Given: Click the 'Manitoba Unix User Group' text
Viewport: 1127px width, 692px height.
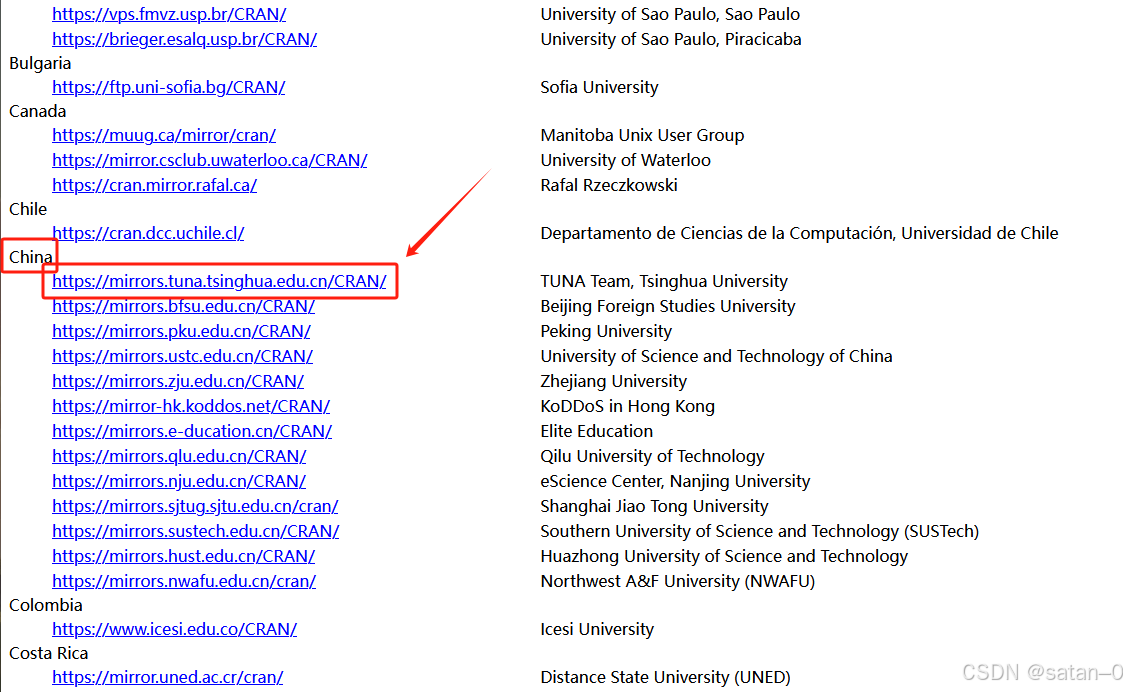Looking at the screenshot, I should pos(642,136).
